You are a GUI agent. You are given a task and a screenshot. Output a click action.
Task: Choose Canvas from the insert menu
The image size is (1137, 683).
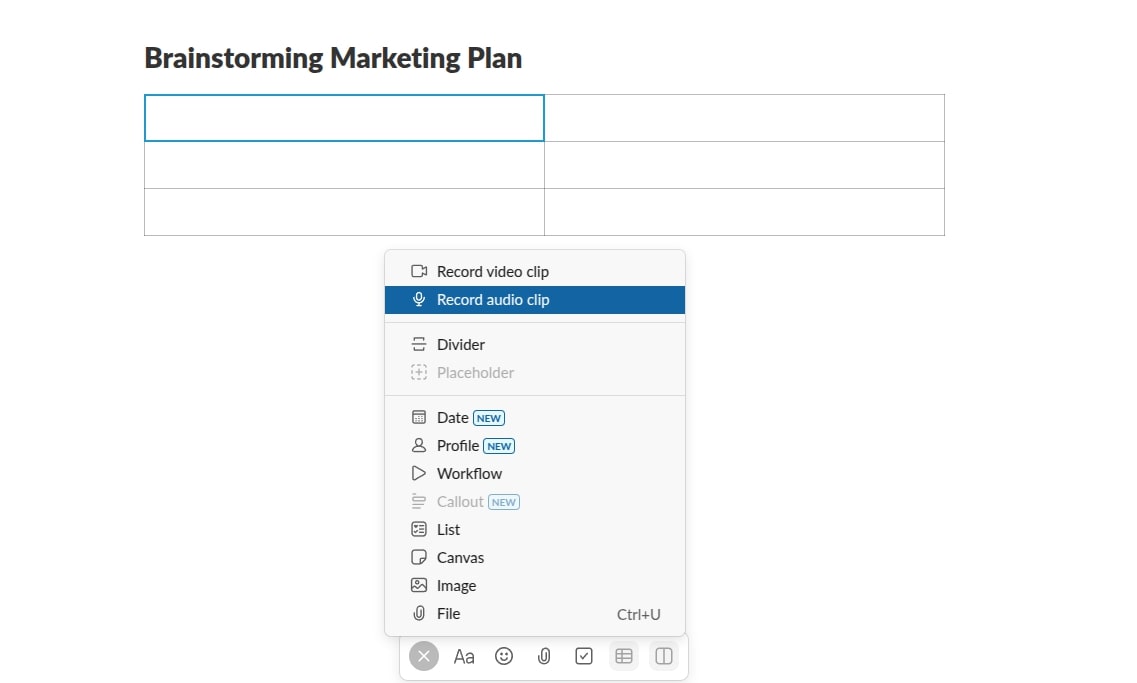pos(460,558)
